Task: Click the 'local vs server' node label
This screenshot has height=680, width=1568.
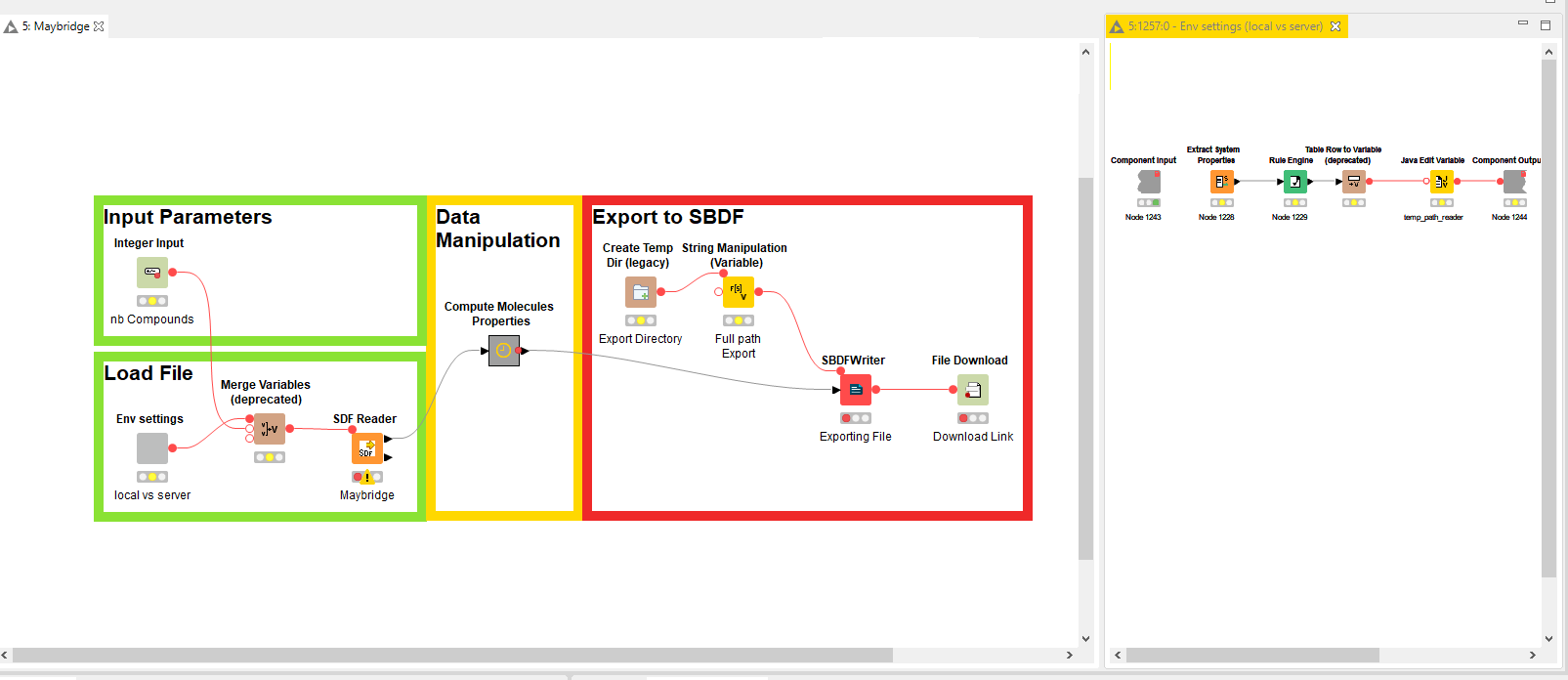Action: (152, 495)
